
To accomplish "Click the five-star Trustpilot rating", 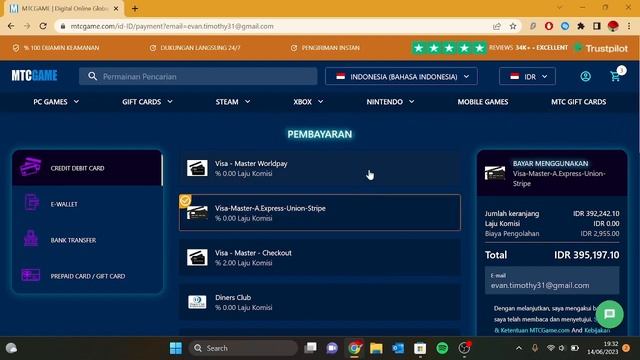I will point(449,48).
